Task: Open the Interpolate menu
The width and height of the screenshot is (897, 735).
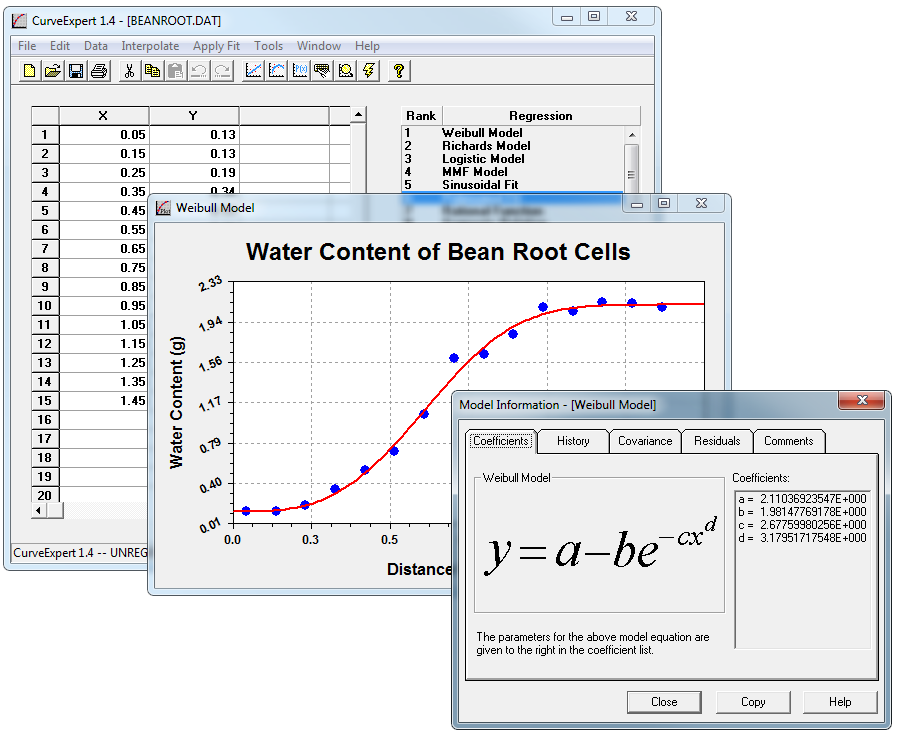Action: pyautogui.click(x=150, y=46)
